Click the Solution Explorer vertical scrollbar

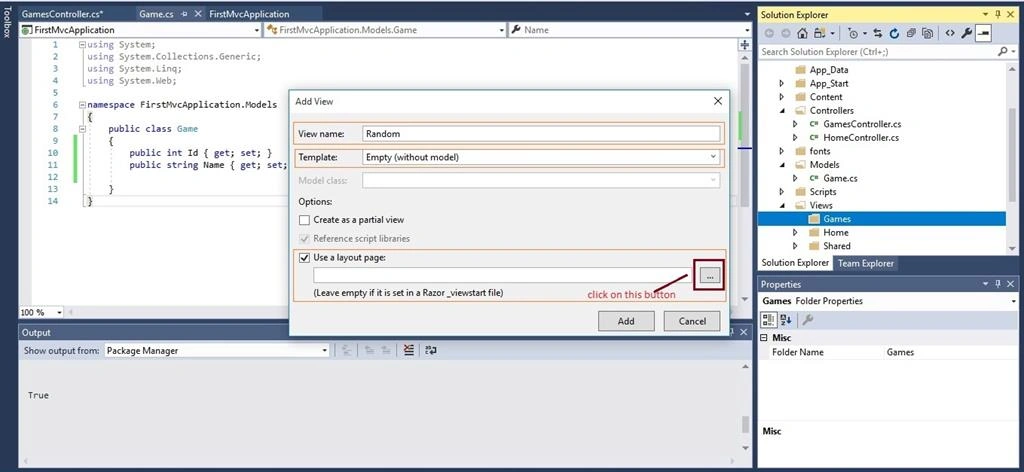[1012, 157]
